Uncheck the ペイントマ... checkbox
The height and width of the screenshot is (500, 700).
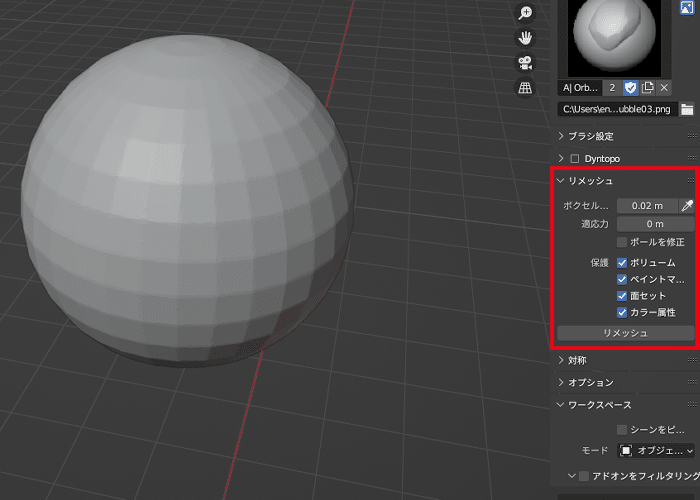(621, 279)
